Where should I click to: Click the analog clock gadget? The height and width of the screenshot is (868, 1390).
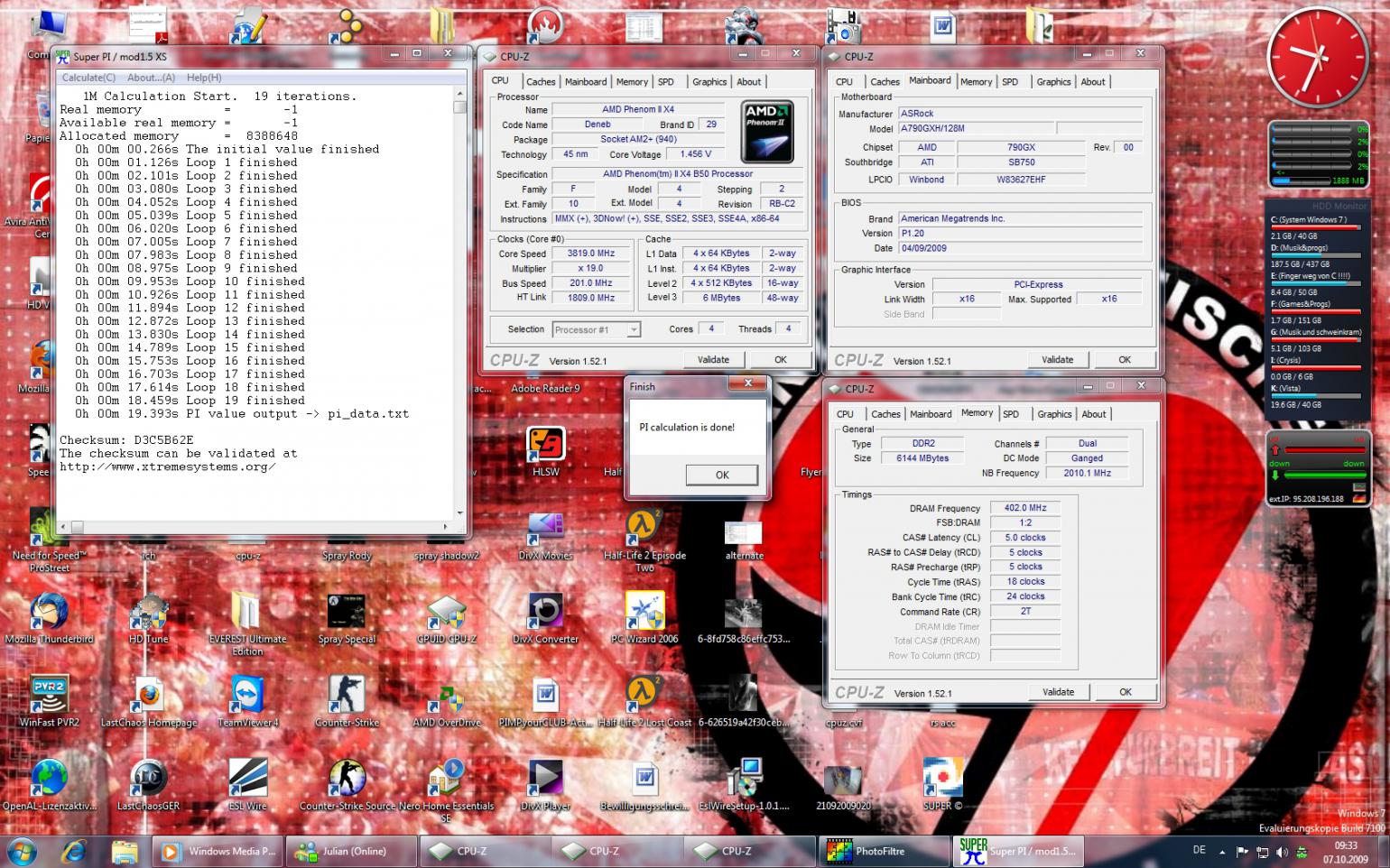1318,56
